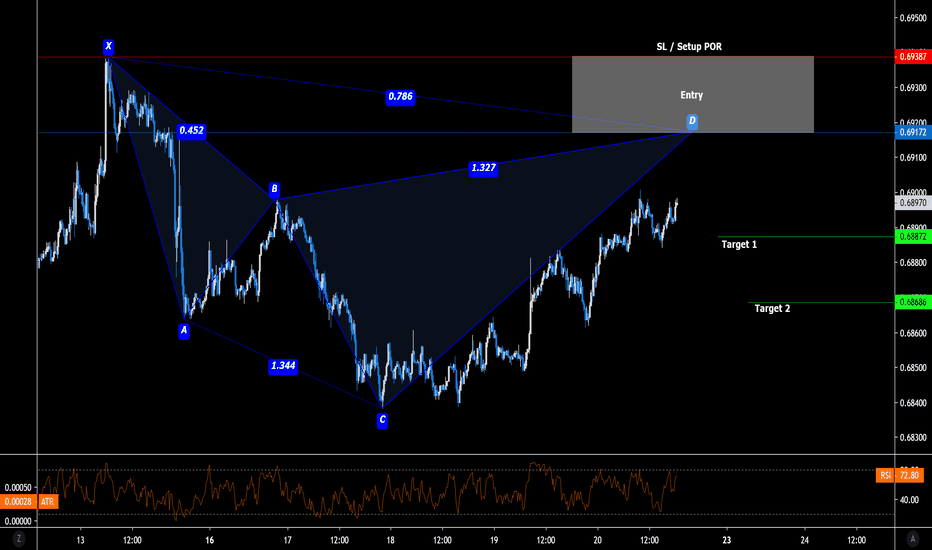
Task: Select the C point marker at the chart low
Action: [382, 421]
